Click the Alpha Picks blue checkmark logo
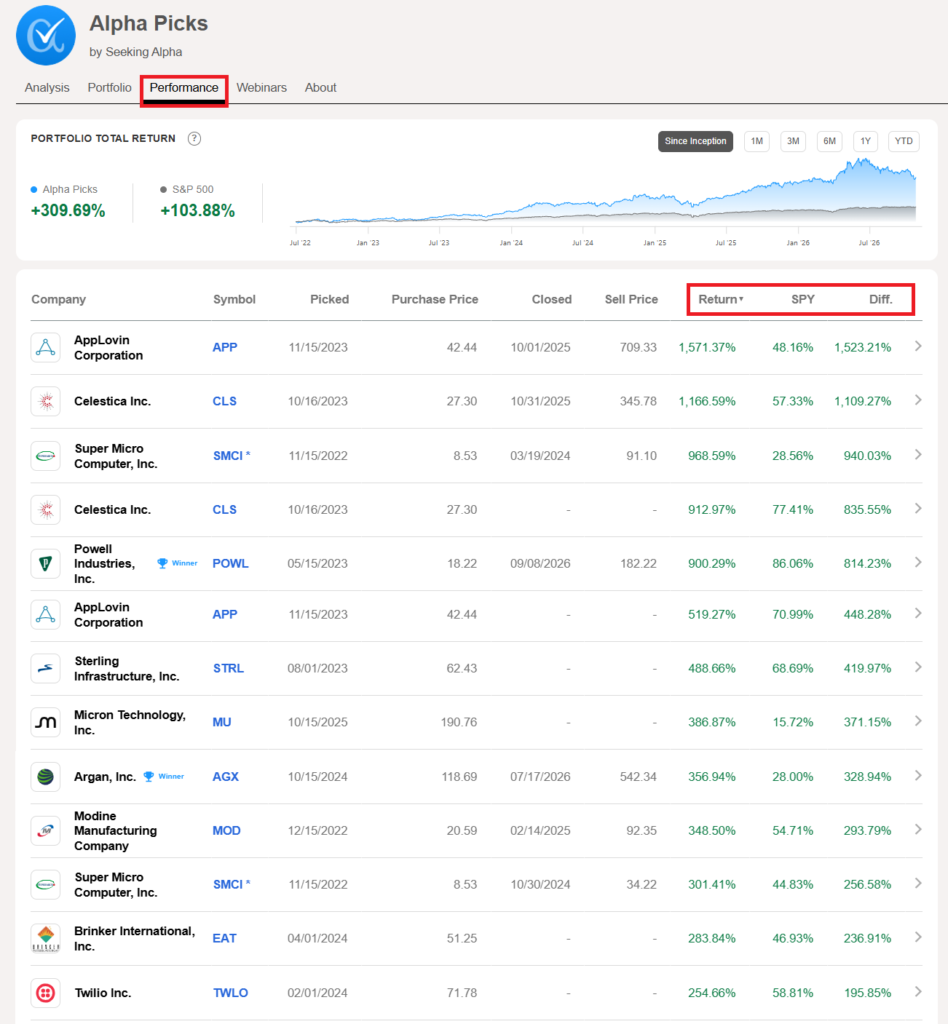 (x=46, y=35)
